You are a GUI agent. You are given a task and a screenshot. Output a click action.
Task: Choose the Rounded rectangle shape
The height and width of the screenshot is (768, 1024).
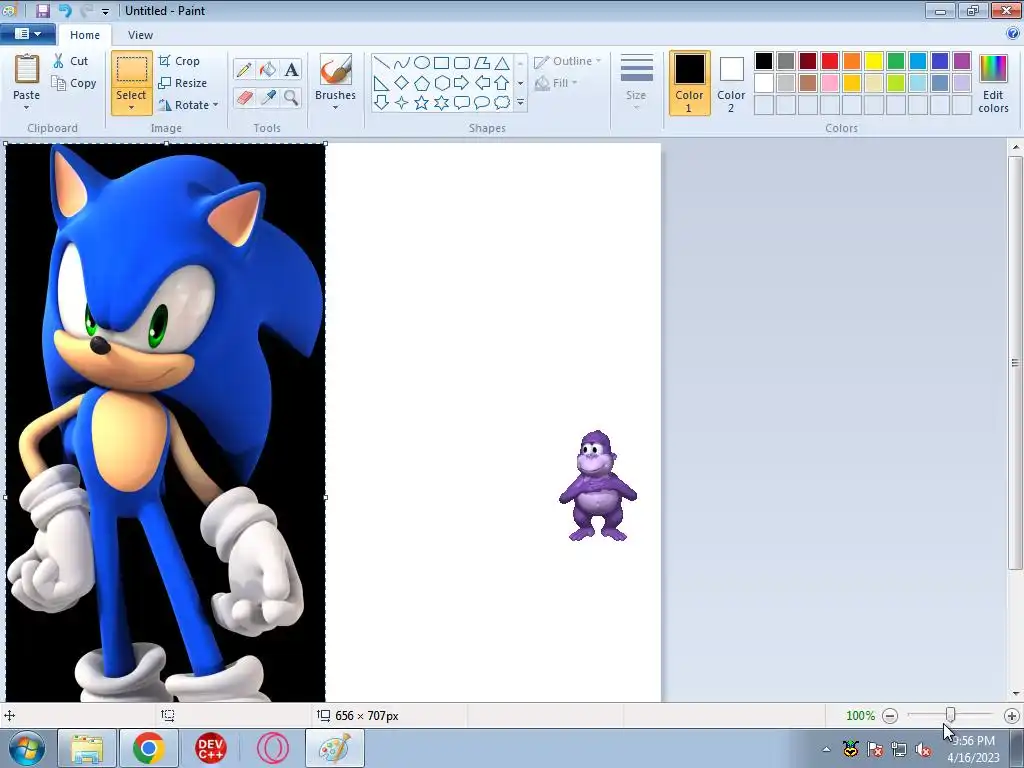[462, 63]
